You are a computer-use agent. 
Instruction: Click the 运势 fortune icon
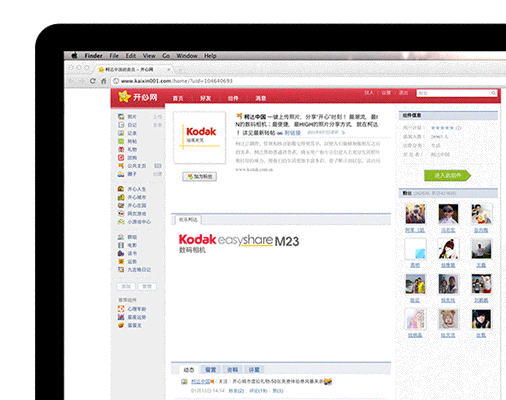(x=121, y=261)
